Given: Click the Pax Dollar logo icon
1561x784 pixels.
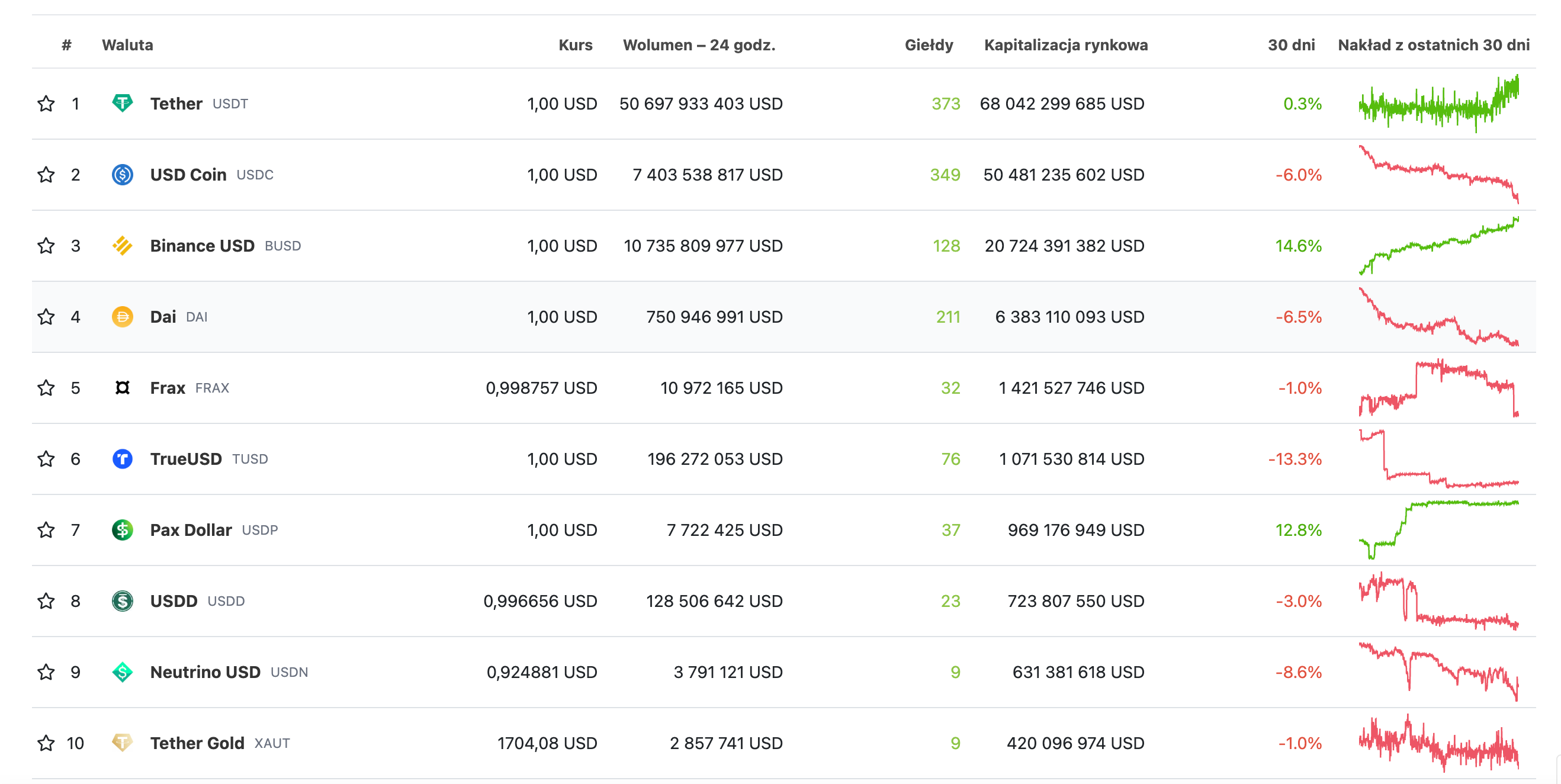Looking at the screenshot, I should point(123,529).
